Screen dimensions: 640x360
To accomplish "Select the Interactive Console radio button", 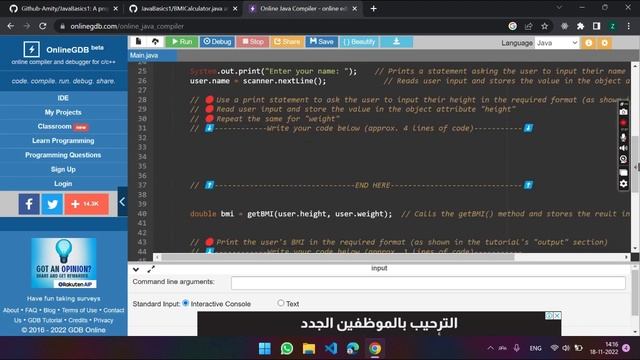I will [x=186, y=303].
